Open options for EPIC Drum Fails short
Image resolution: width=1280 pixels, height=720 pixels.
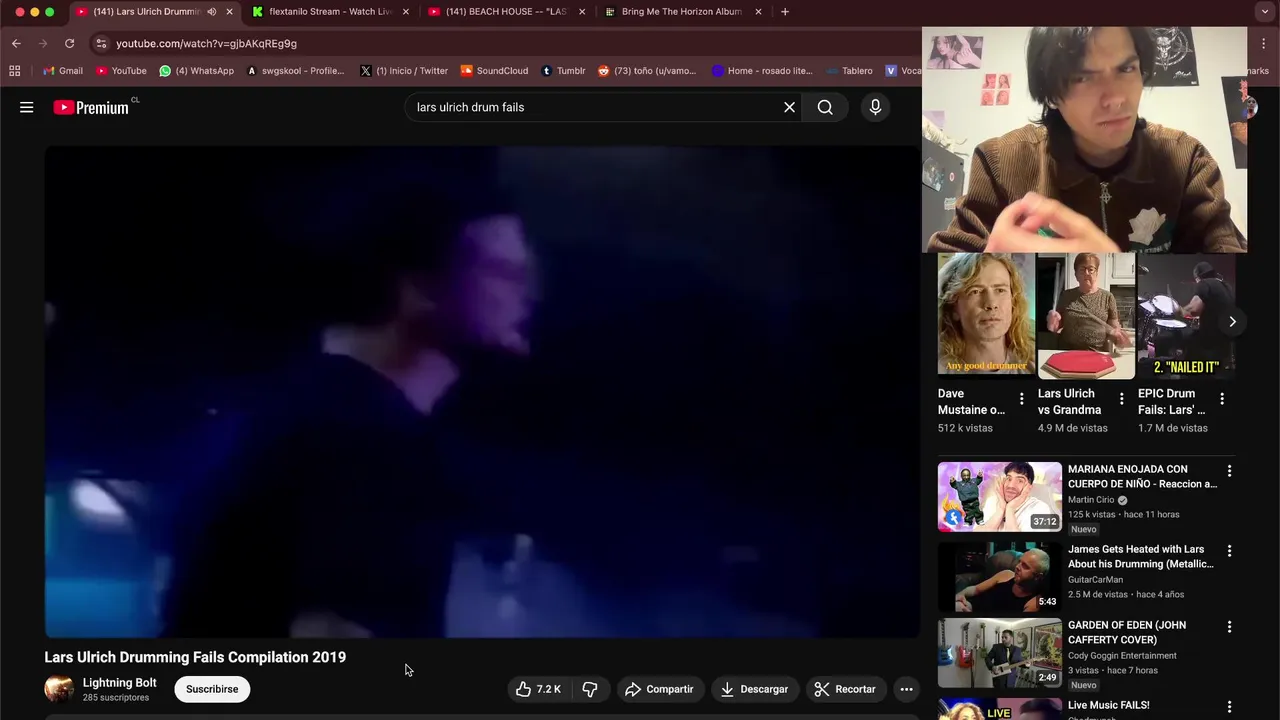tap(1221, 399)
